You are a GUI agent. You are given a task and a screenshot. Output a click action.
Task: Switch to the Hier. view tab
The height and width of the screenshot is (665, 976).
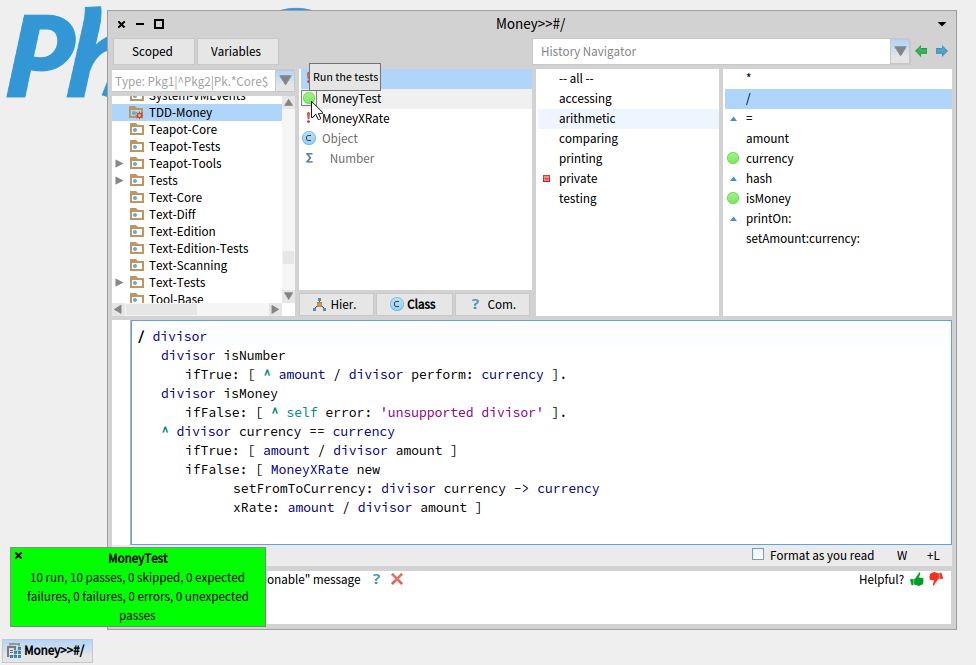337,304
